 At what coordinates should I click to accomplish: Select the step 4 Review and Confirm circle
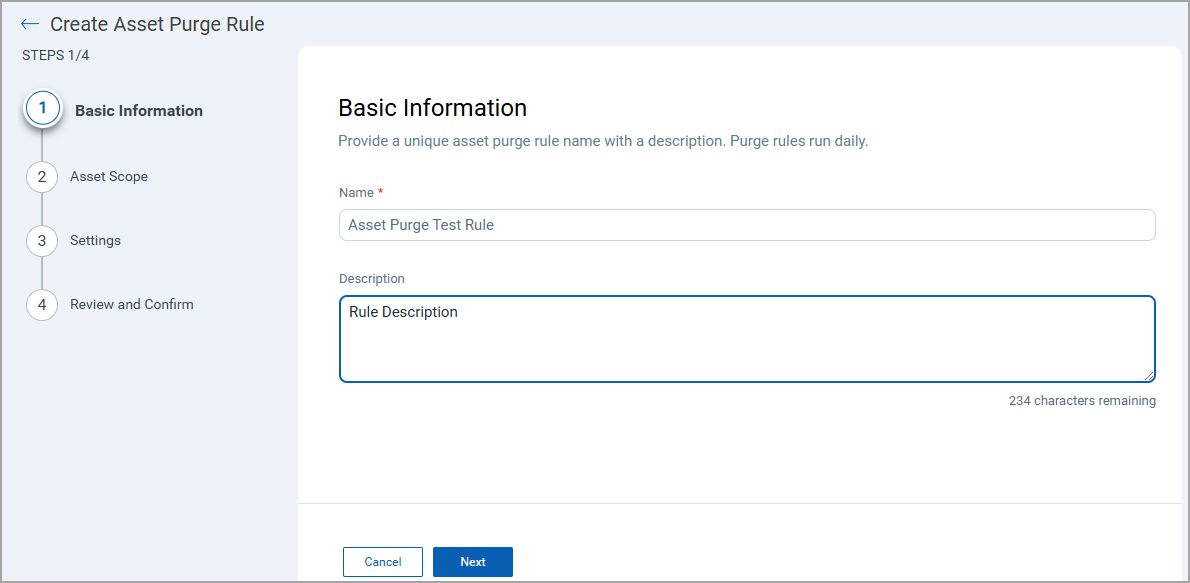tap(42, 304)
